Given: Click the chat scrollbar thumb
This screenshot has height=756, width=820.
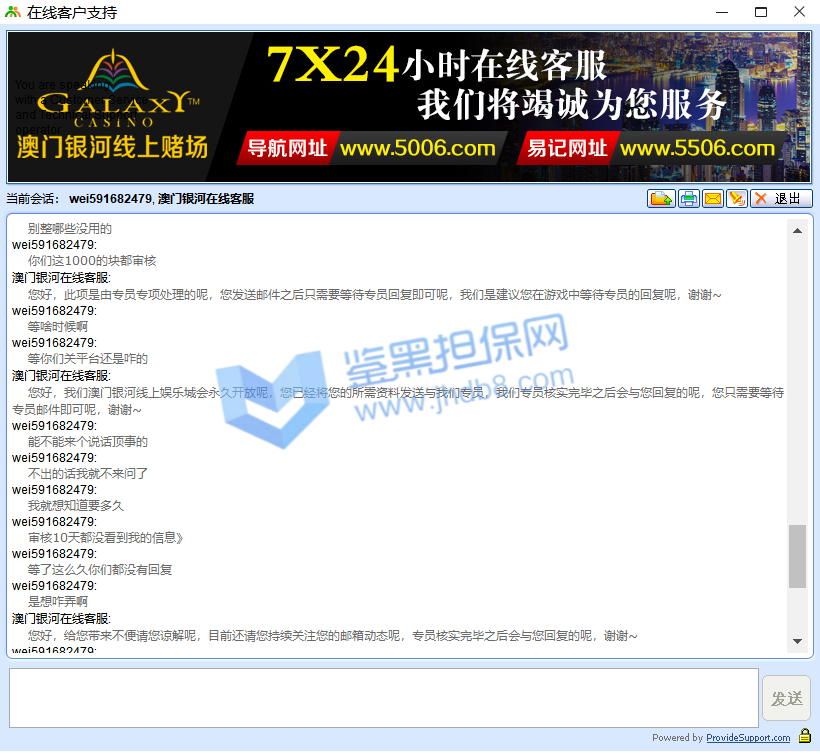Looking at the screenshot, I should pos(797,556).
